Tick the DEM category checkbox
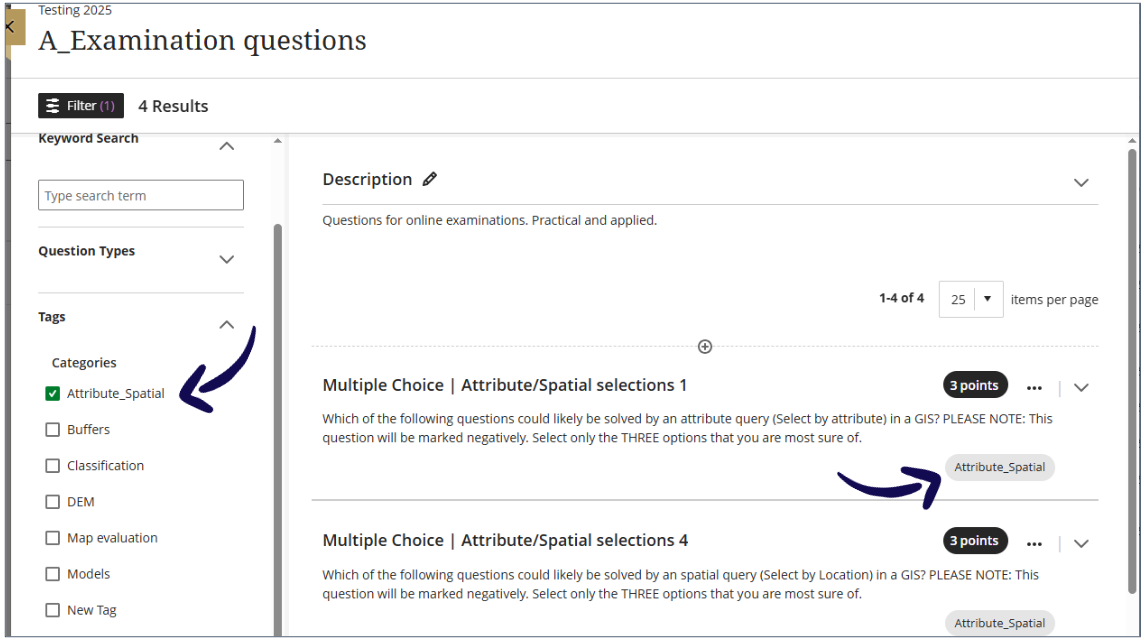1145x642 pixels. (x=53, y=501)
